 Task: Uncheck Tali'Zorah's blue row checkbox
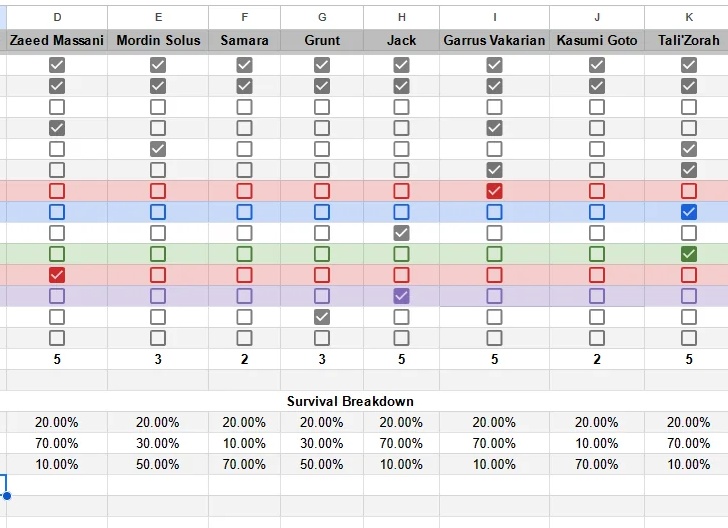tap(689, 212)
